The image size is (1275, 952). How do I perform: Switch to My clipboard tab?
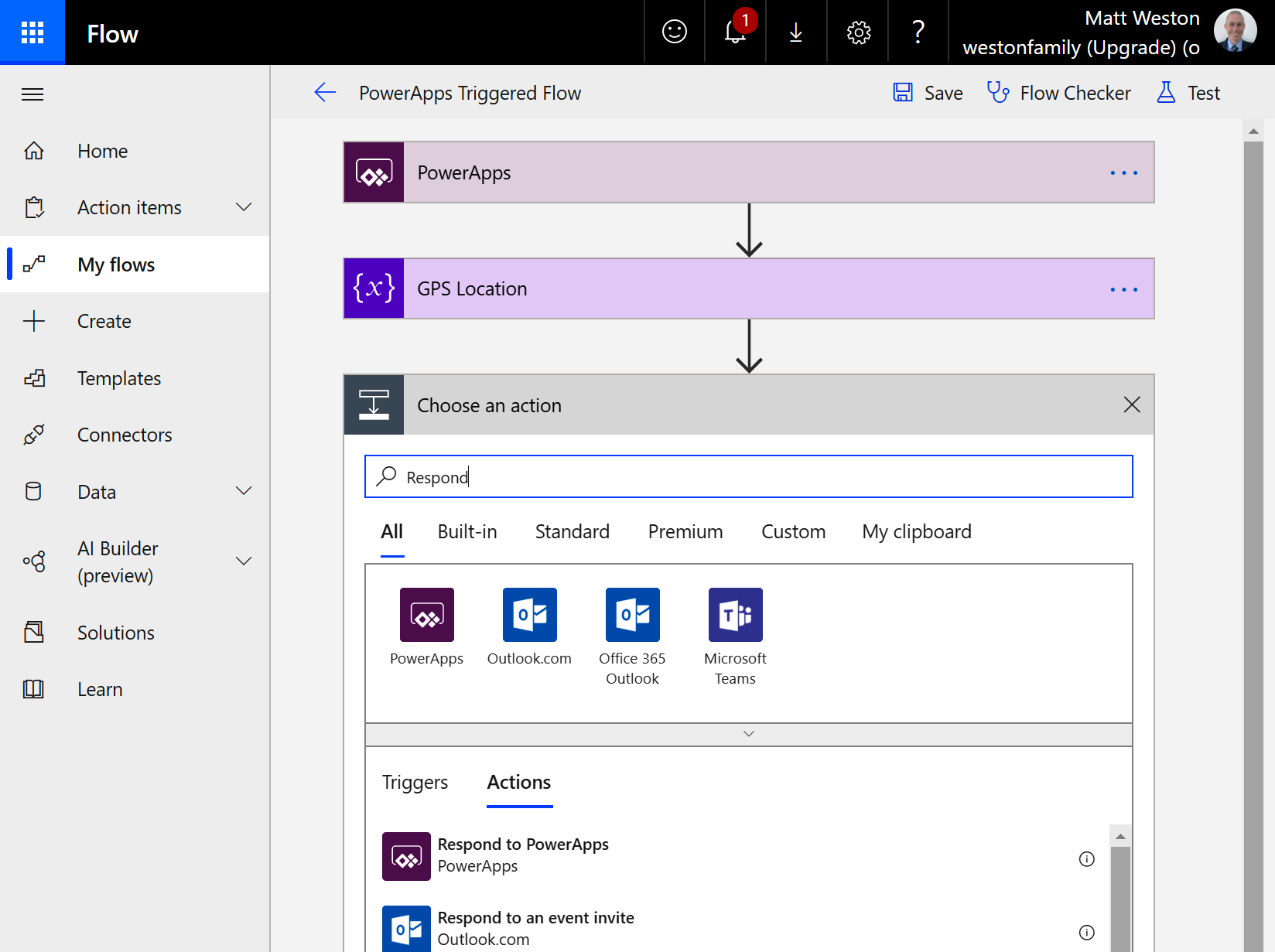(x=917, y=532)
